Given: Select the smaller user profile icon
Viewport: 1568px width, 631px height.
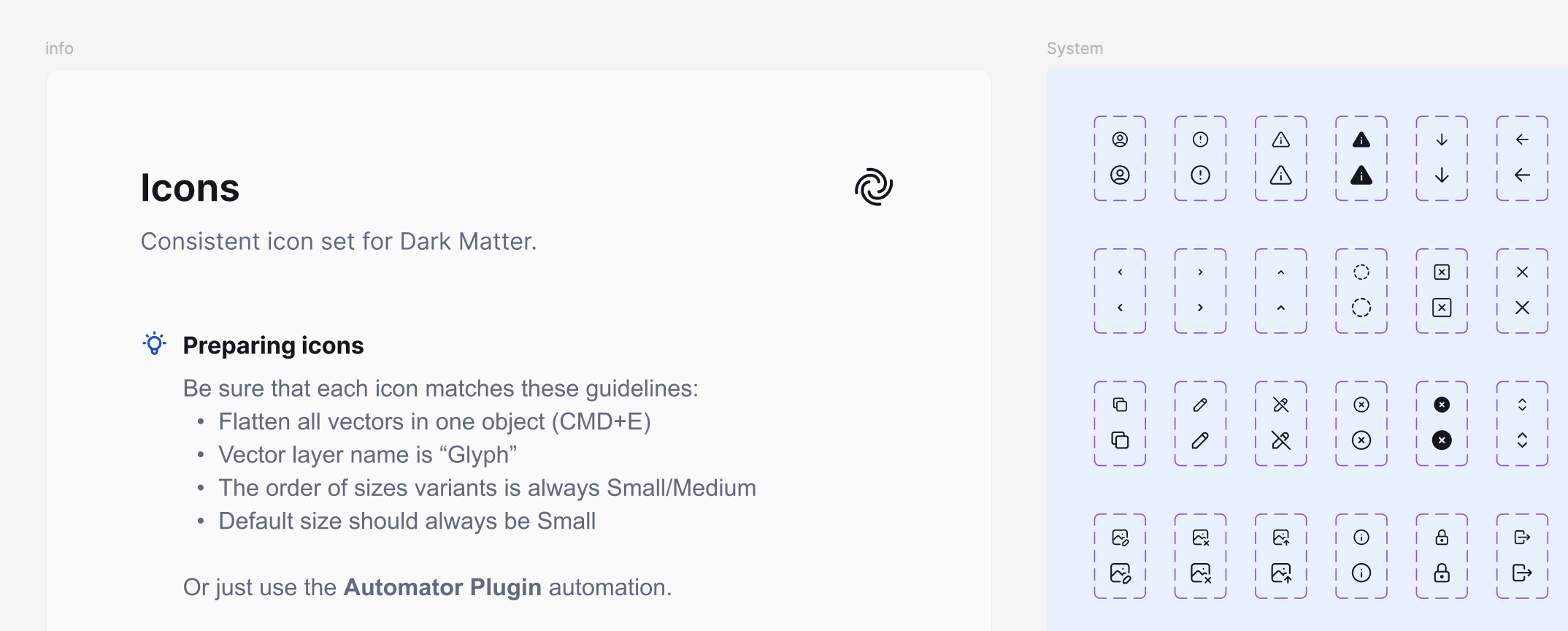Looking at the screenshot, I should 1120,139.
